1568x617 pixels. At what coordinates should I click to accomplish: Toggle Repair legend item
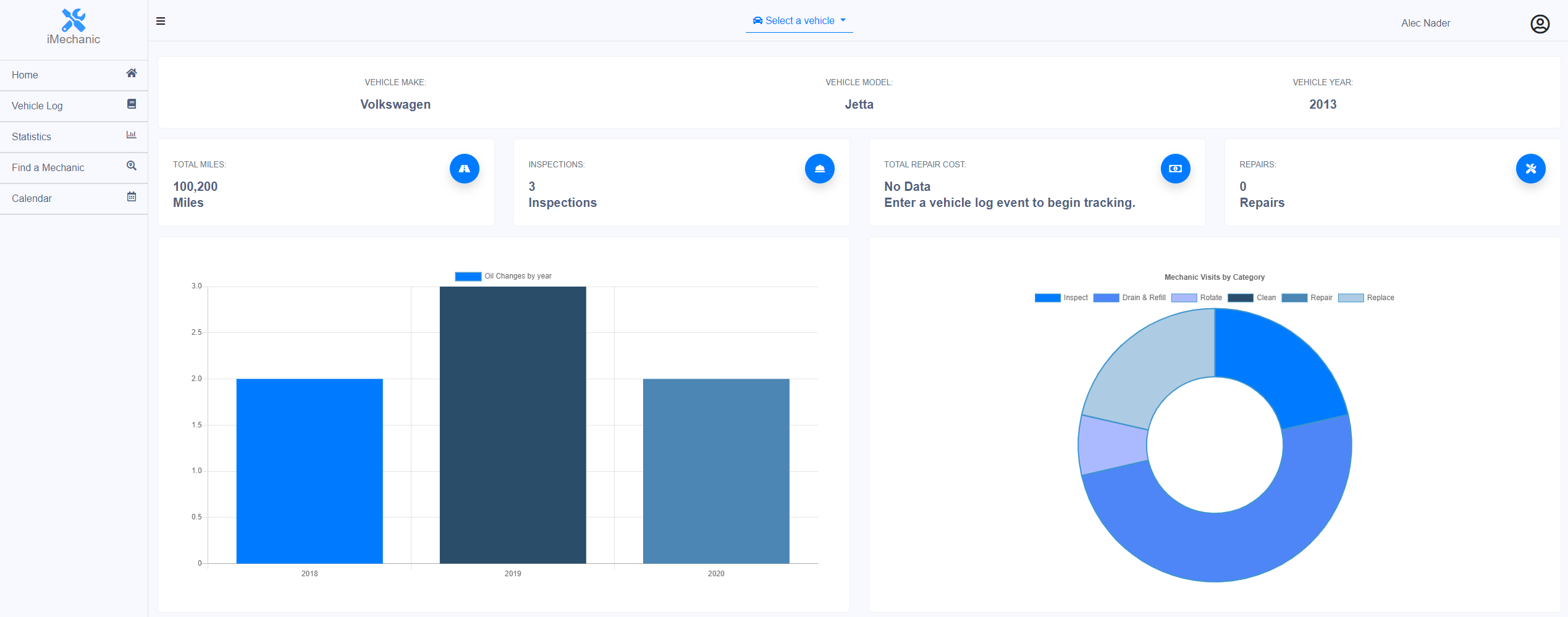[1307, 298]
